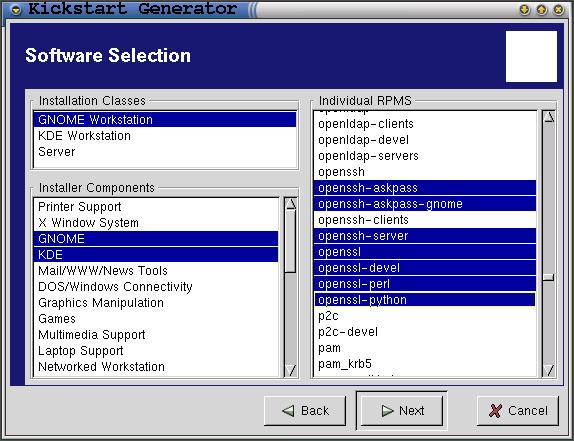574x441 pixels.
Task: Select KDE Workstation installation class
Action: pos(164,136)
